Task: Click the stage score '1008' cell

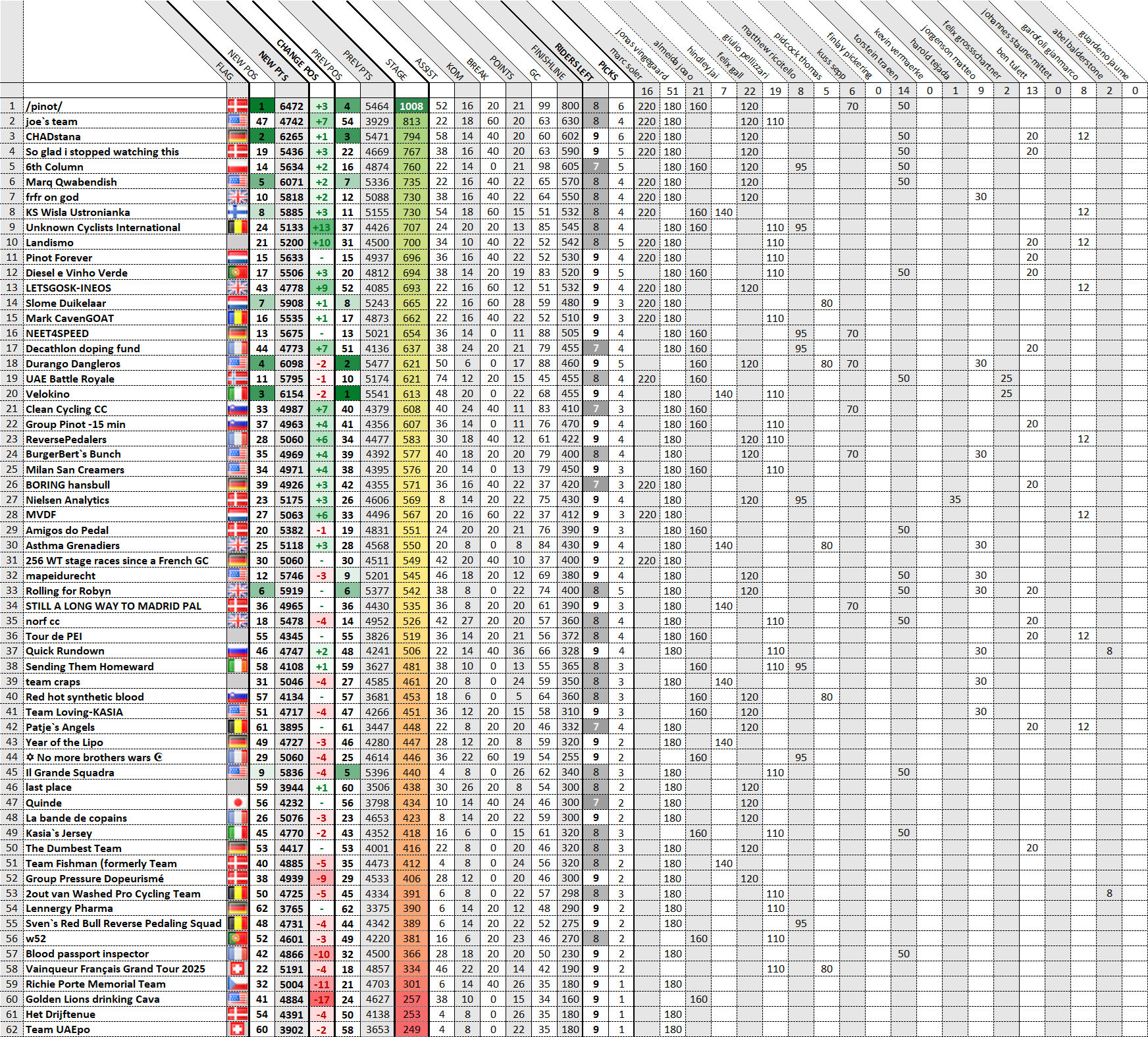Action: [411, 106]
